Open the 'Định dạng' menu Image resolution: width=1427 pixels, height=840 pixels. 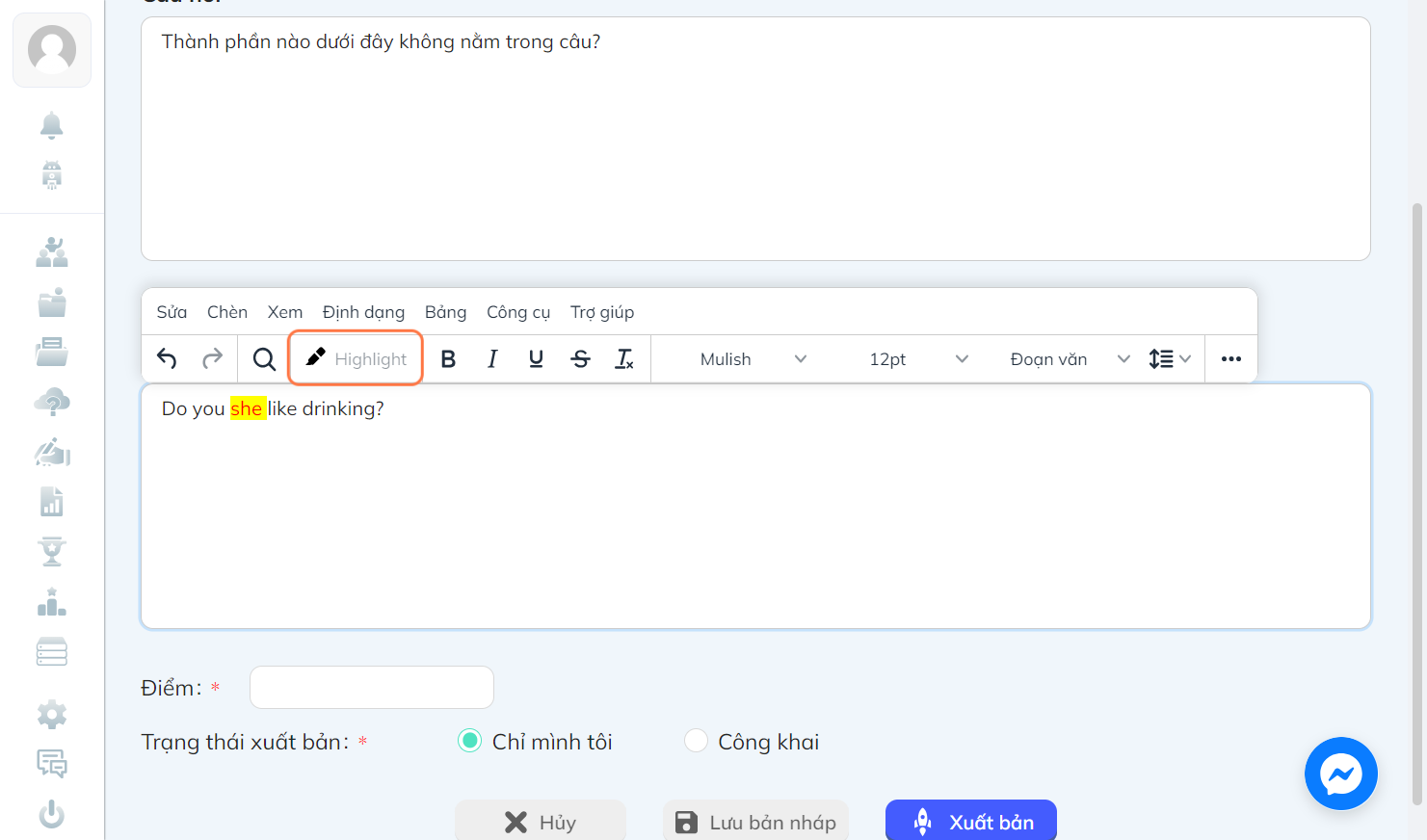pyautogui.click(x=363, y=312)
